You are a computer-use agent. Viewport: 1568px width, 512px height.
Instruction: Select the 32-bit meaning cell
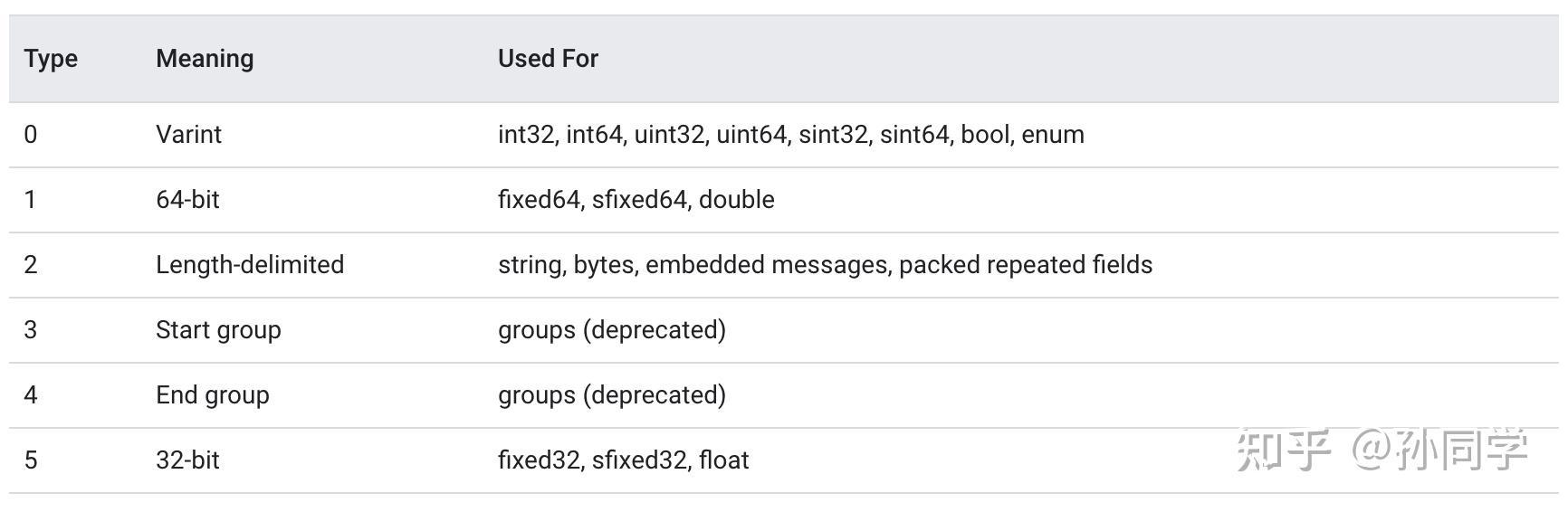[187, 460]
